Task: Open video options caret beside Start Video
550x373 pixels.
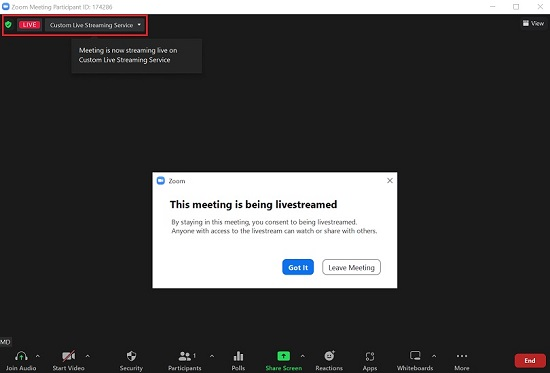Action: click(88, 356)
